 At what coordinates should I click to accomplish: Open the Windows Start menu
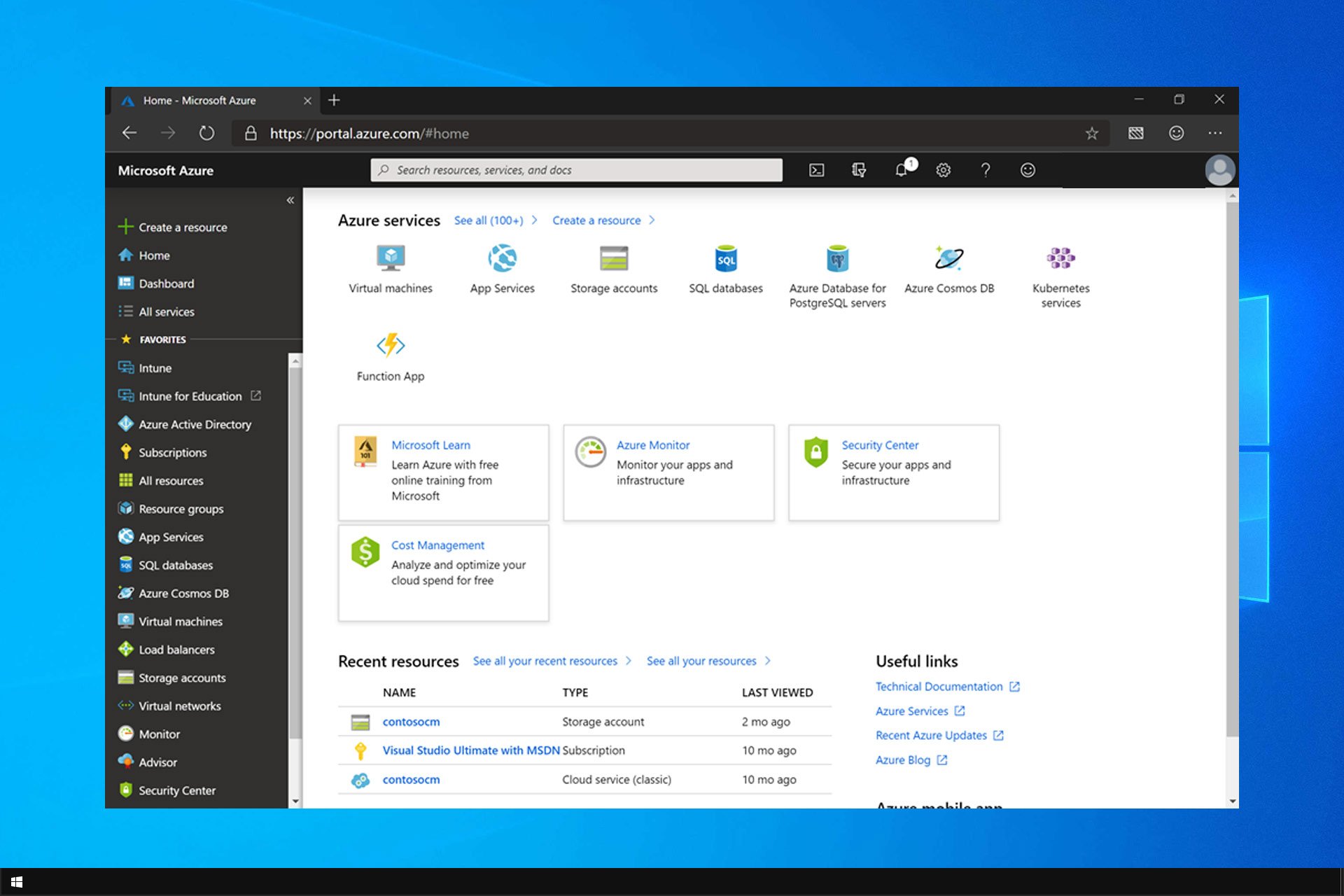coord(17,882)
